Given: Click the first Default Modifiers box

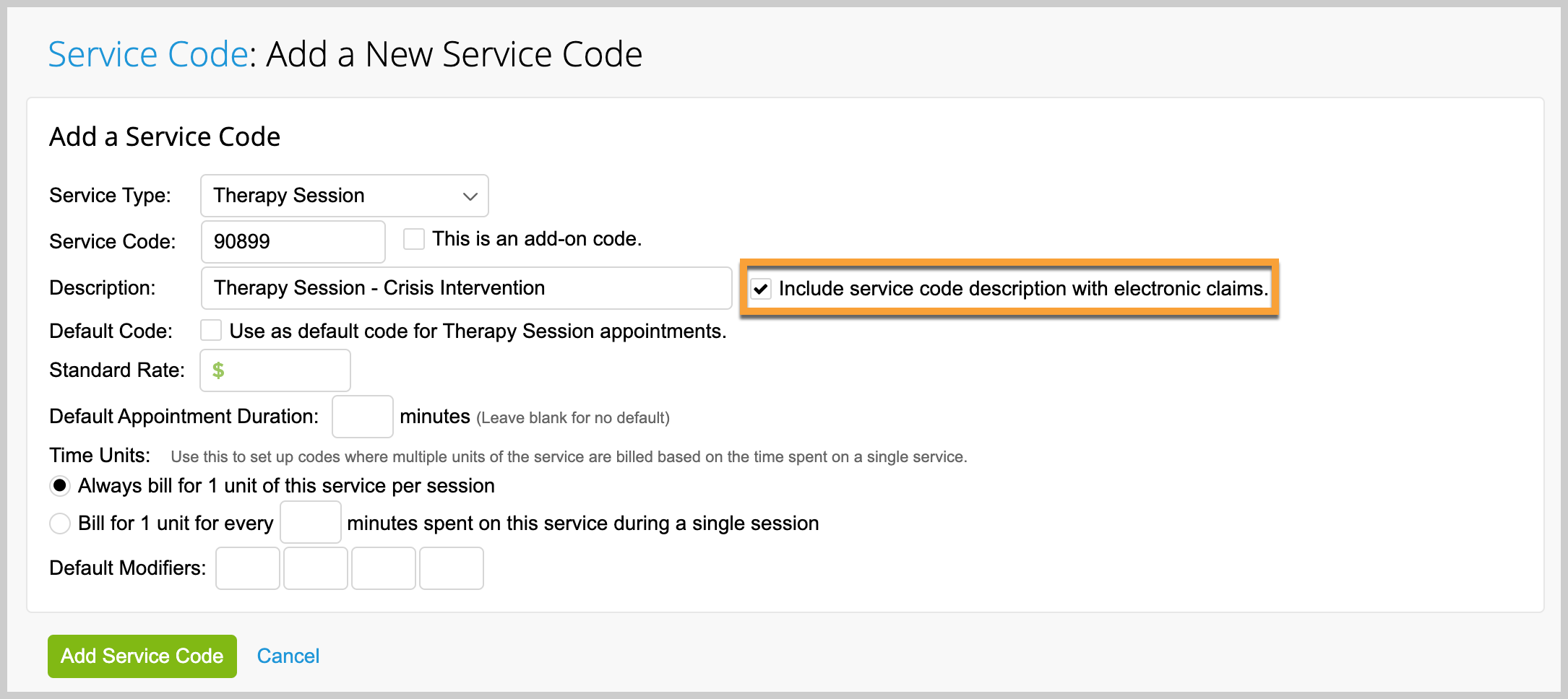Looking at the screenshot, I should coord(248,568).
